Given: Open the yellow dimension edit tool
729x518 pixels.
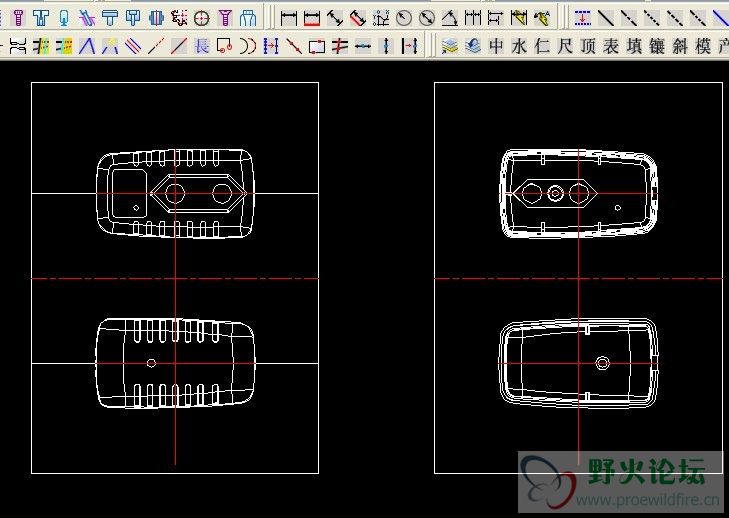Looking at the screenshot, I should point(519,18).
